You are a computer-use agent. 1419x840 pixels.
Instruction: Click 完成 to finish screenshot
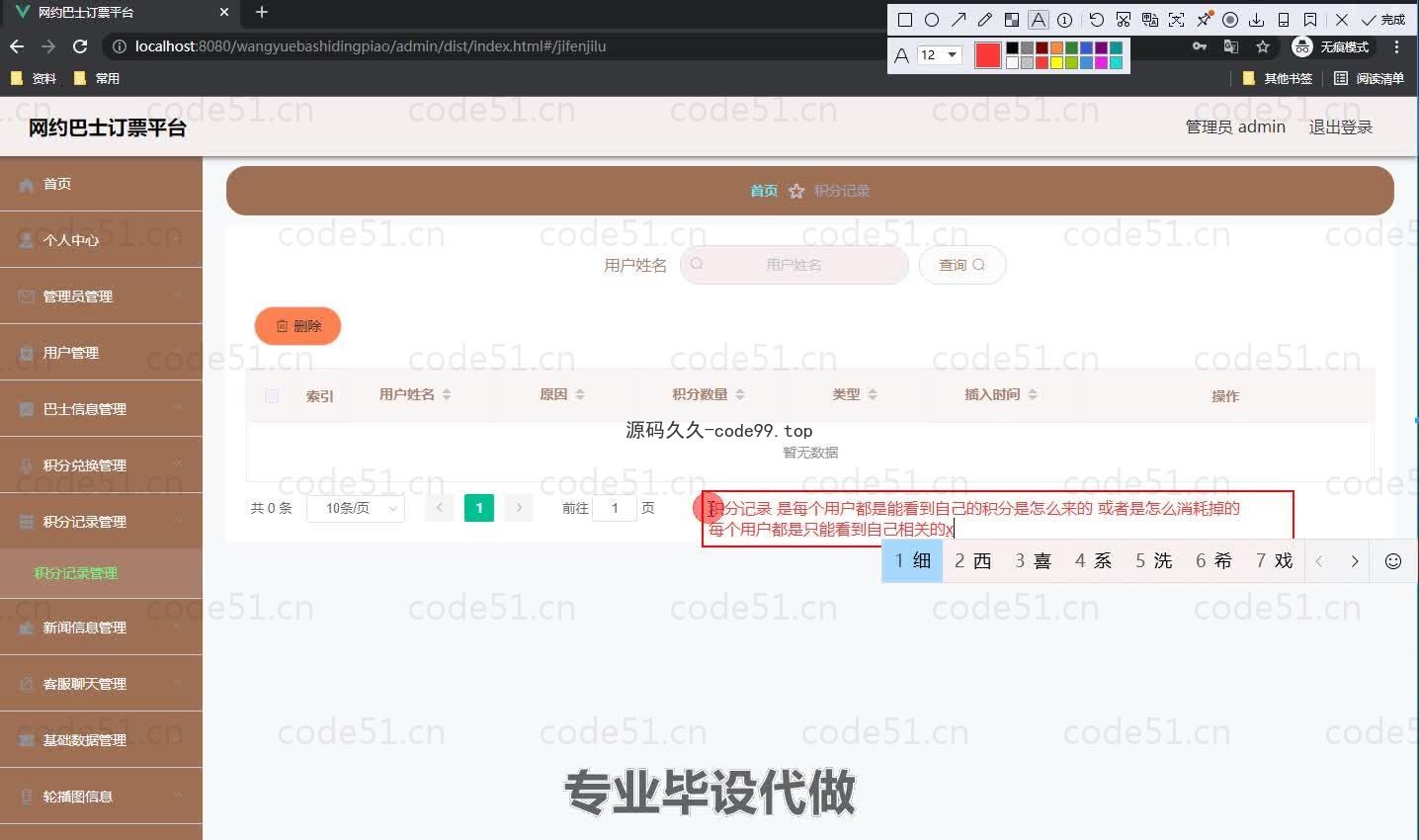coord(1383,20)
